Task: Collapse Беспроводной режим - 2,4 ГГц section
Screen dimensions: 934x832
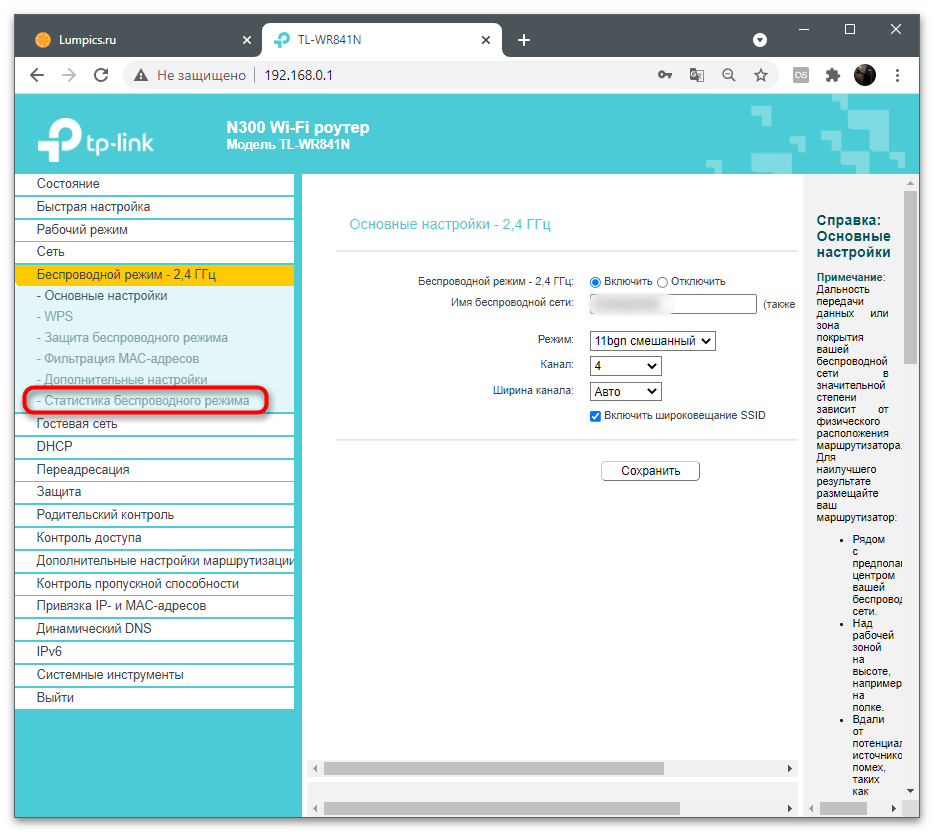Action: click(x=154, y=275)
